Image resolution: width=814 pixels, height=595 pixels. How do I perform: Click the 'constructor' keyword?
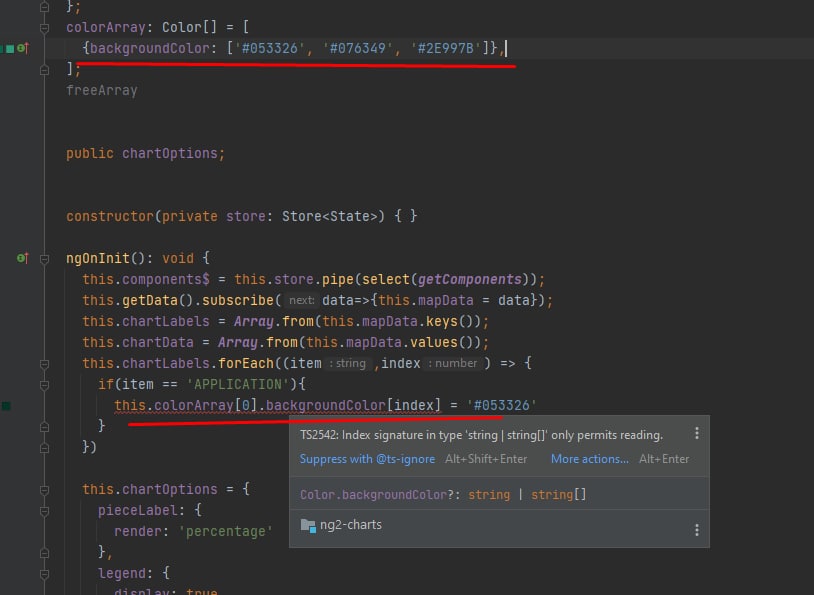point(110,217)
